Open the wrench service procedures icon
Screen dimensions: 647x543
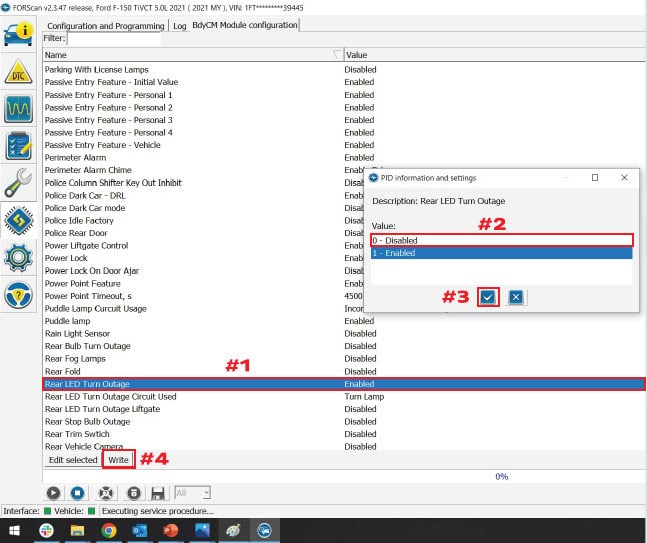pos(18,183)
